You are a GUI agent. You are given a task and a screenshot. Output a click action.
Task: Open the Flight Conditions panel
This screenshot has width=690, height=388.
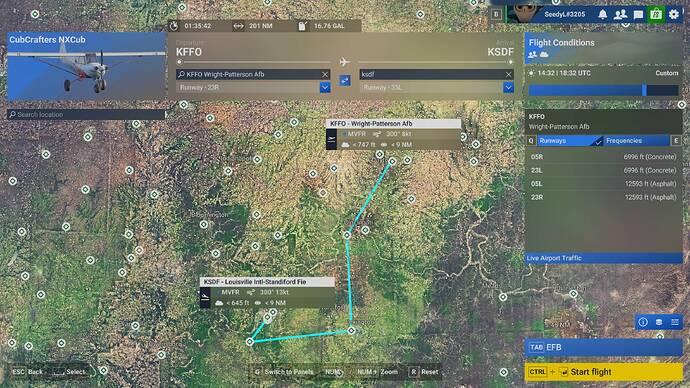click(x=603, y=48)
